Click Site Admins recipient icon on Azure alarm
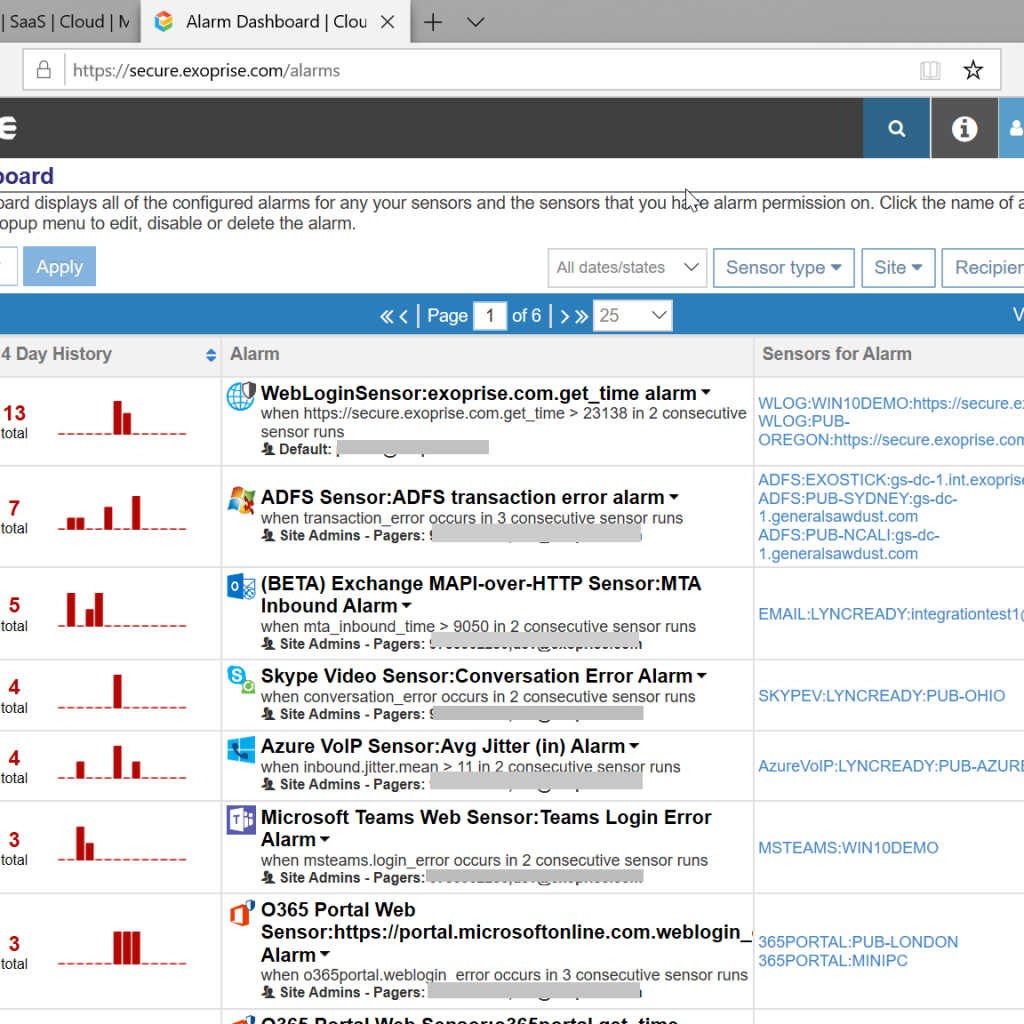Image resolution: width=1024 pixels, height=1024 pixels. pyautogui.click(x=268, y=784)
